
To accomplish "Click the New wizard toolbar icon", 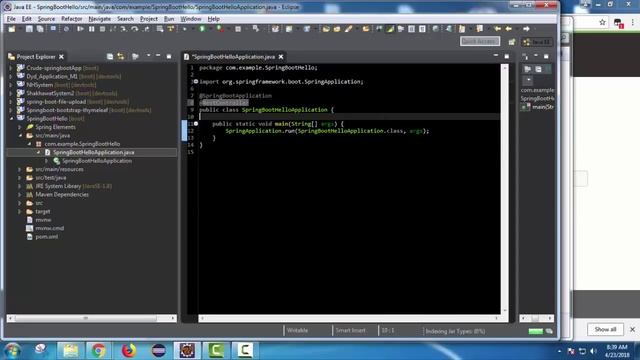I will pos(12,29).
